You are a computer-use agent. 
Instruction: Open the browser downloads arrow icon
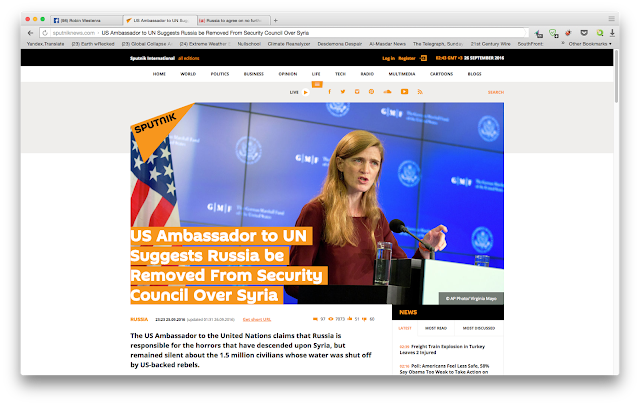click(612, 33)
